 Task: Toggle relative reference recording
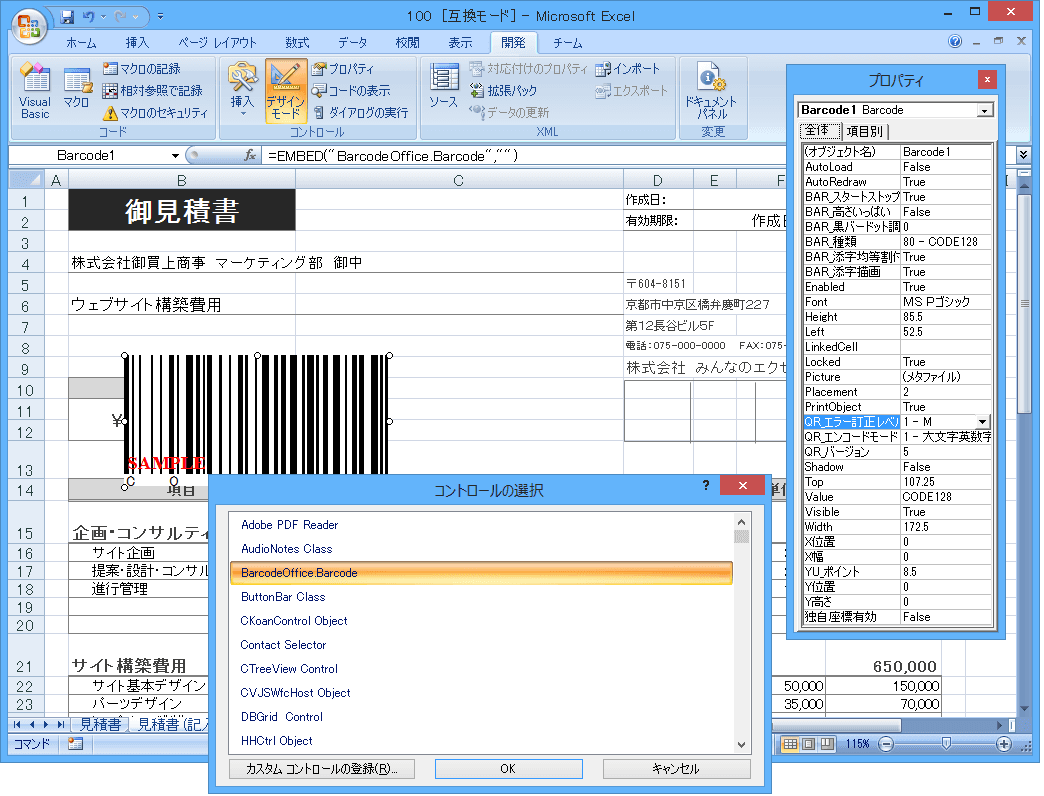pyautogui.click(x=152, y=91)
